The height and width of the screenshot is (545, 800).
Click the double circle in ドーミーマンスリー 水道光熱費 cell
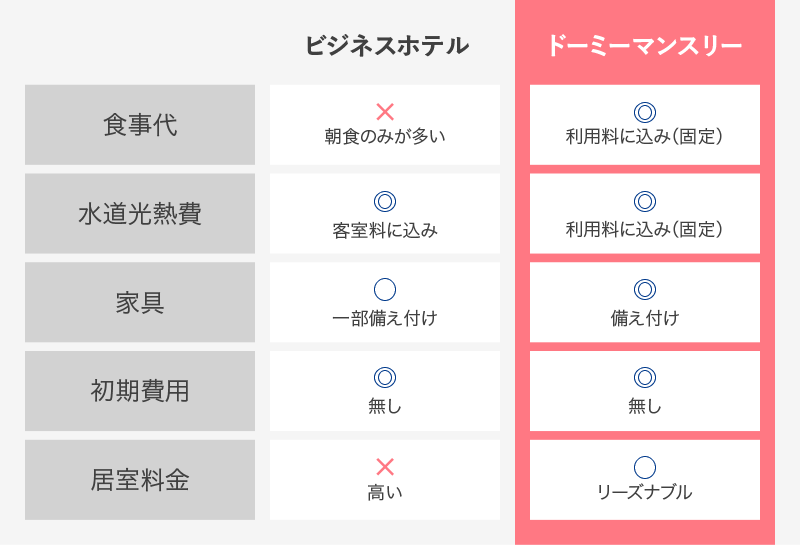[644, 201]
